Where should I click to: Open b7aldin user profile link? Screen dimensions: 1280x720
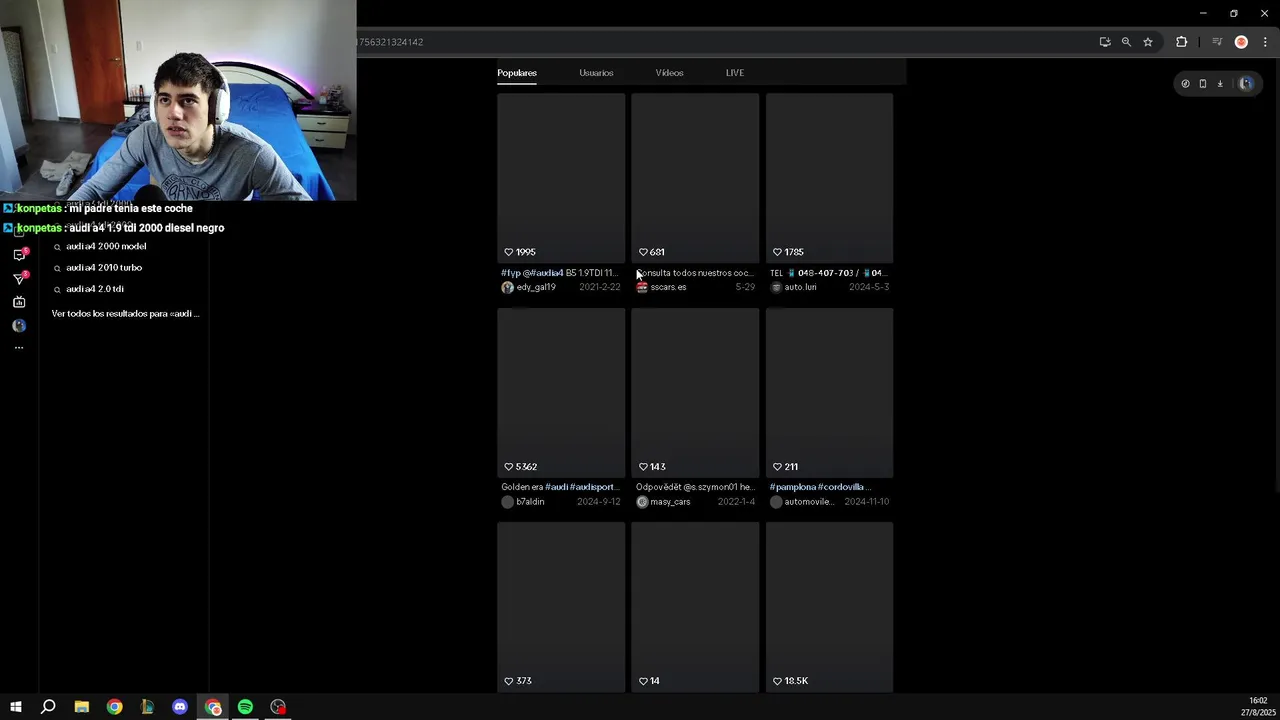pyautogui.click(x=530, y=502)
